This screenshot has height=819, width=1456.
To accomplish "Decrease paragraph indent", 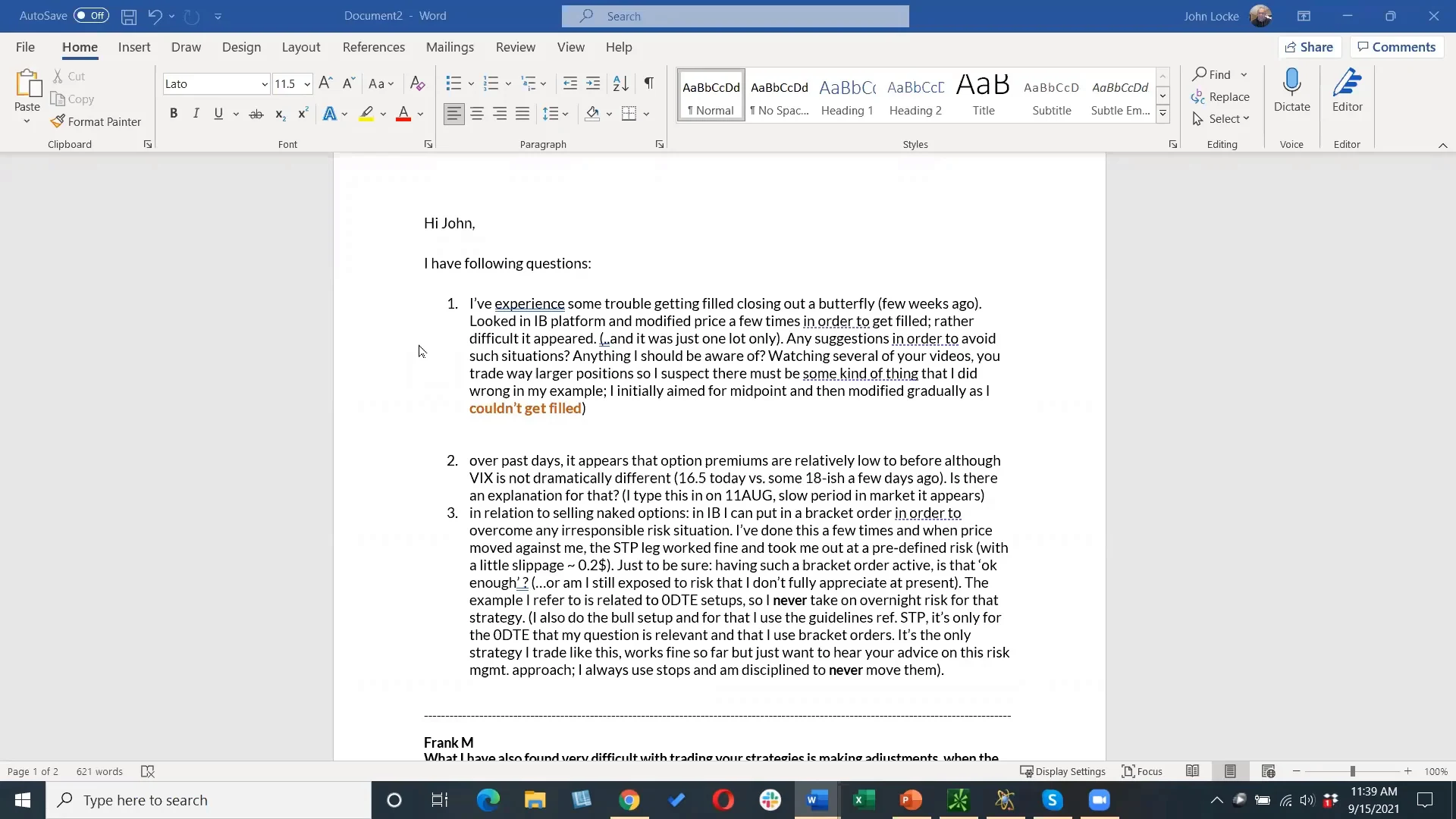I will tap(570, 83).
